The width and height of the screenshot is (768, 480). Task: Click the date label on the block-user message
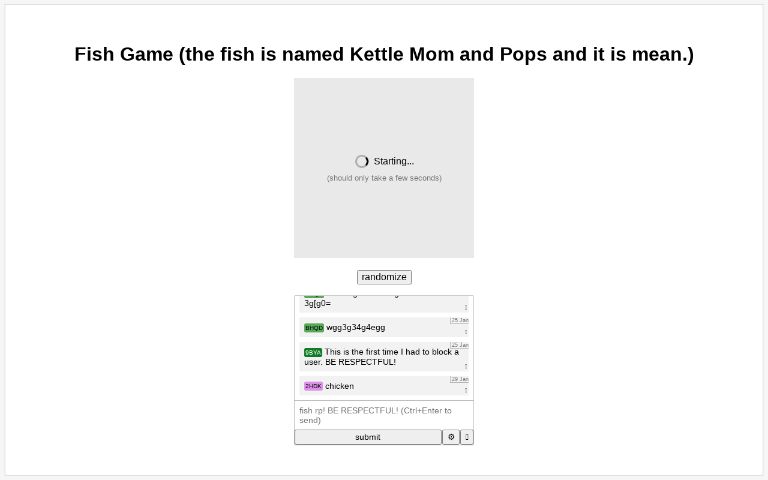tap(459, 345)
